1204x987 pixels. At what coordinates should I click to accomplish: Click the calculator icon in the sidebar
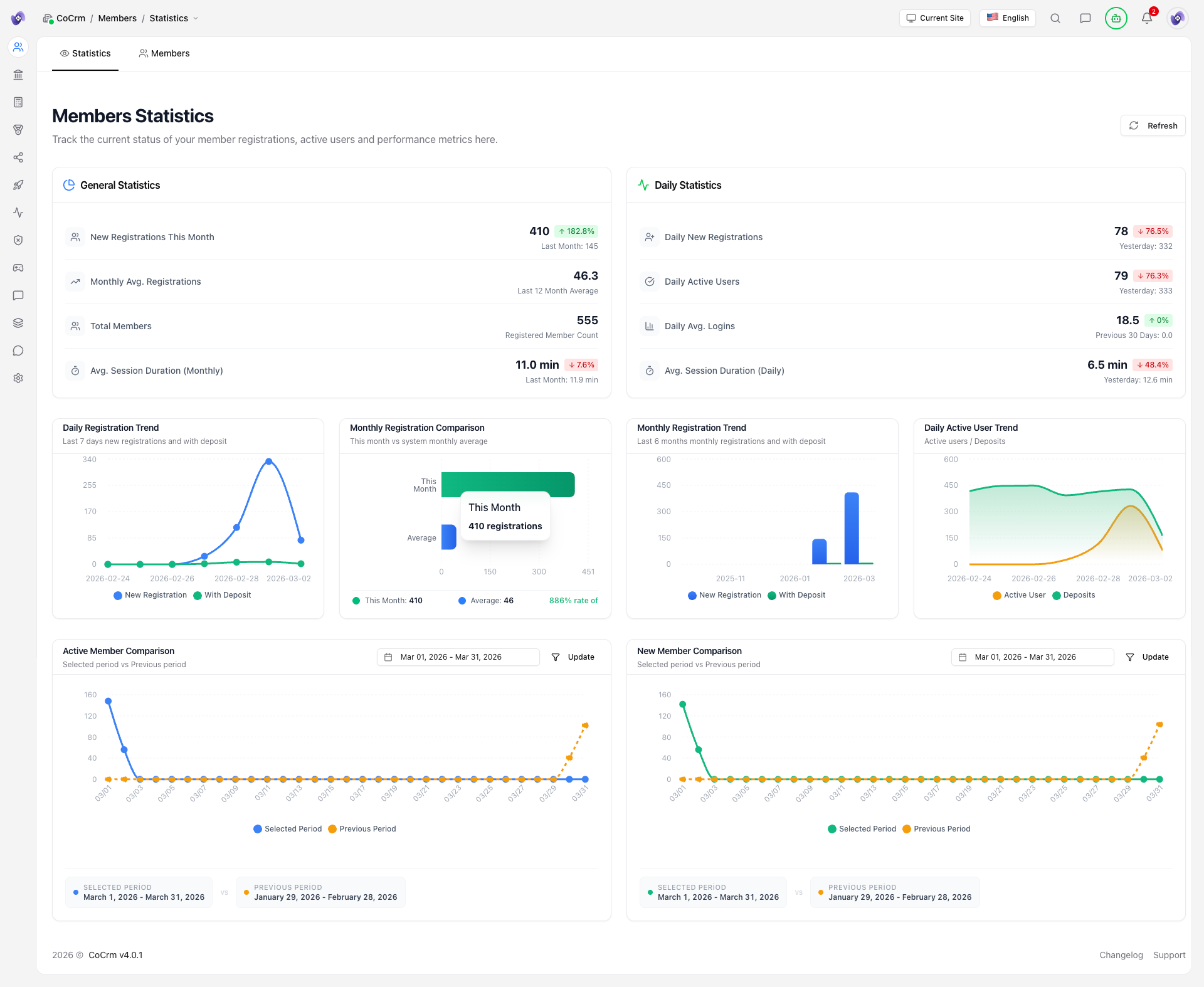click(x=18, y=102)
